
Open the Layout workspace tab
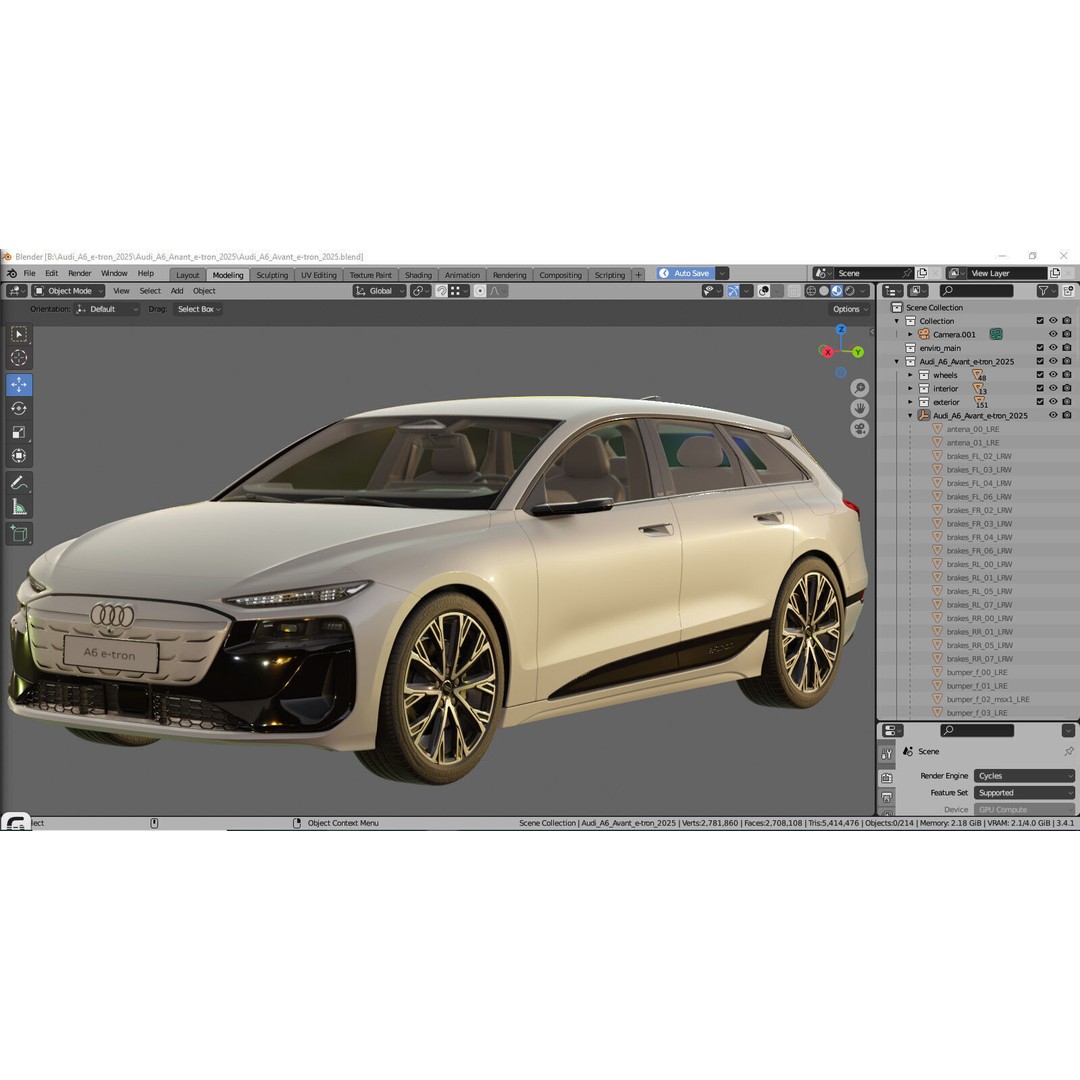(187, 275)
